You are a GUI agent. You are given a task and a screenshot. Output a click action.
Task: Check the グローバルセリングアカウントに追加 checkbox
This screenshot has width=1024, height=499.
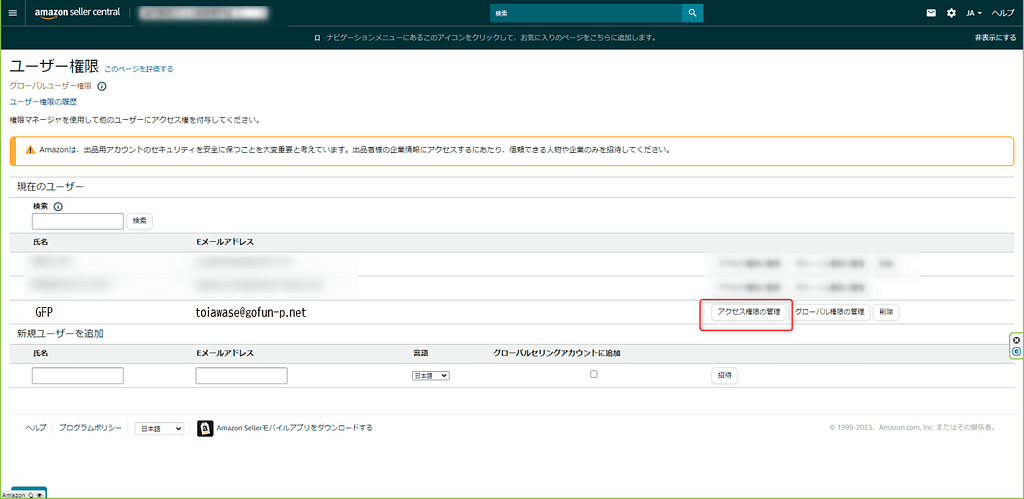pos(594,374)
